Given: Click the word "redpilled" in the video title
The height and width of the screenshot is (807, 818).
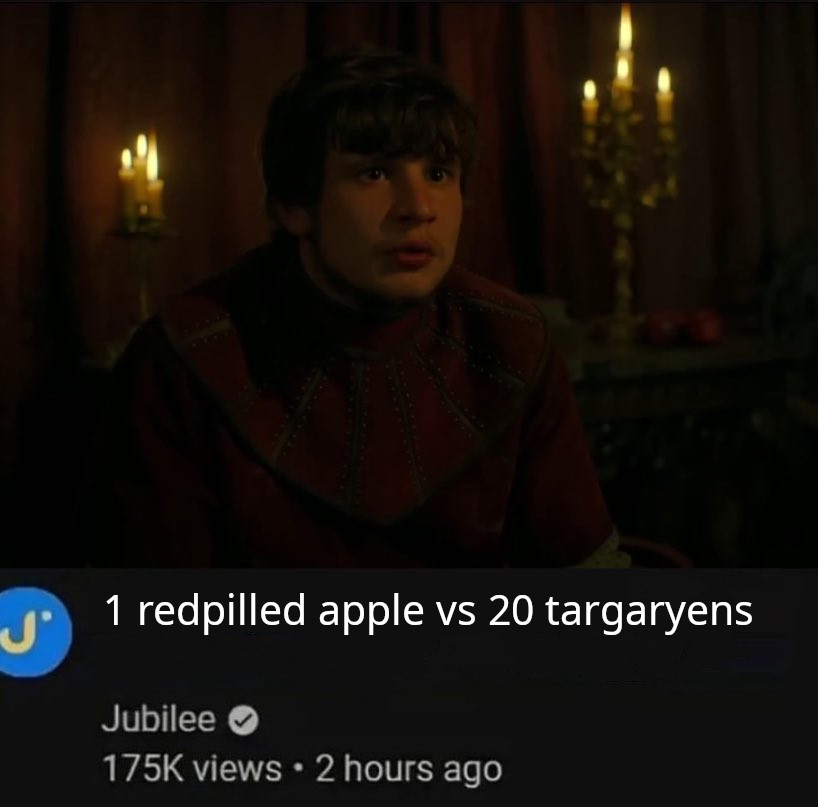Looking at the screenshot, I should pyautogui.click(x=222, y=611).
